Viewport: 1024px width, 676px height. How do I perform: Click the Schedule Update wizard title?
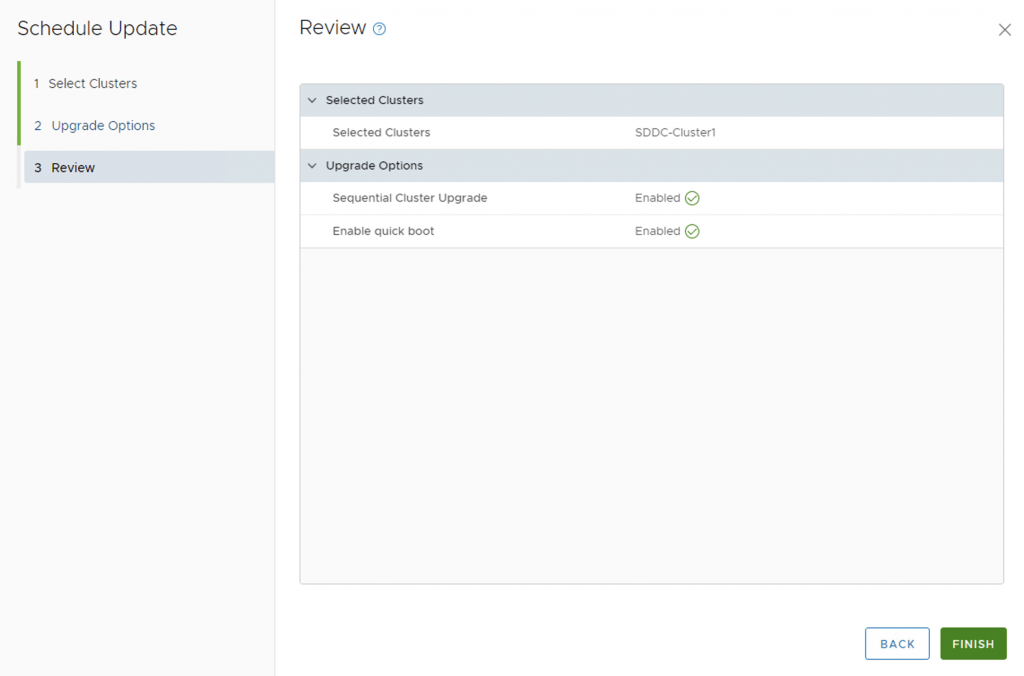[x=97, y=29]
